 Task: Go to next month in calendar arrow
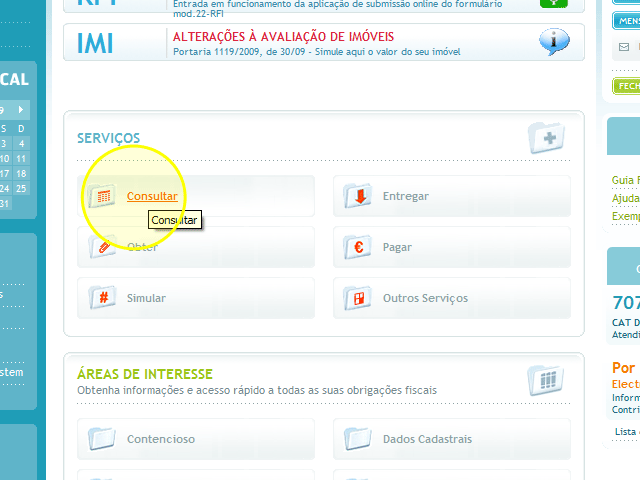click(x=21, y=109)
